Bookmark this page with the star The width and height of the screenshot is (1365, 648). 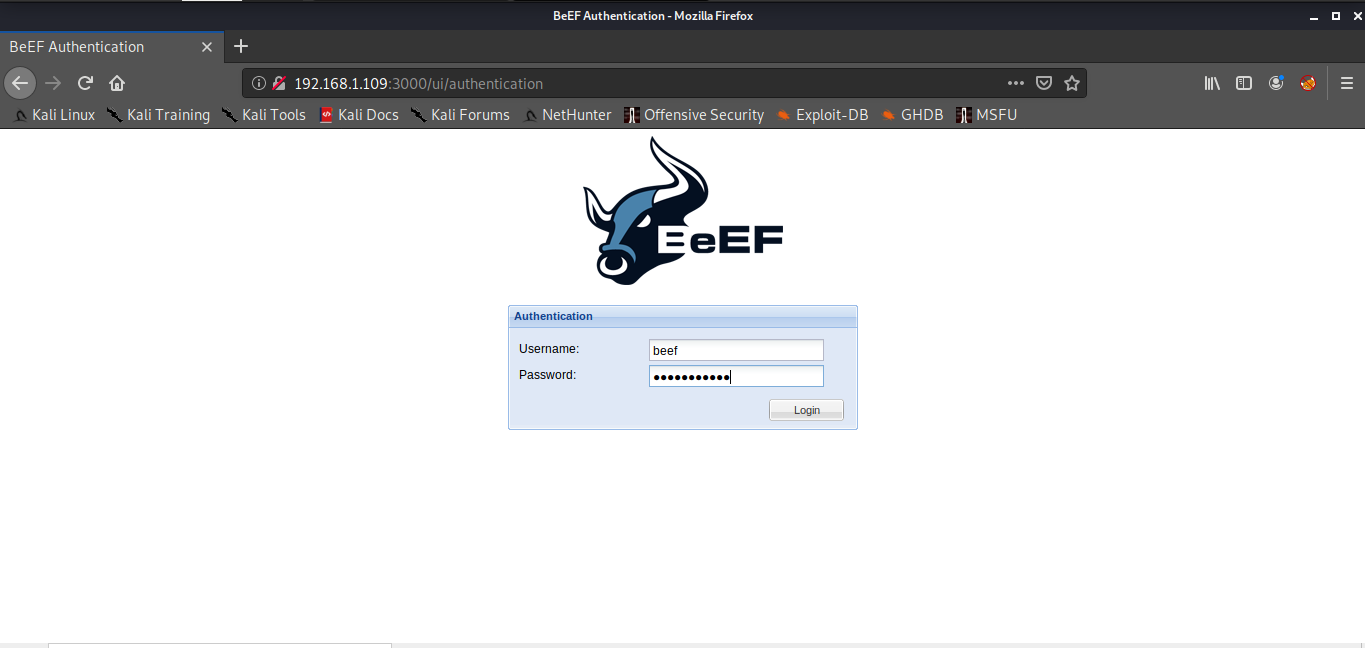(1072, 84)
